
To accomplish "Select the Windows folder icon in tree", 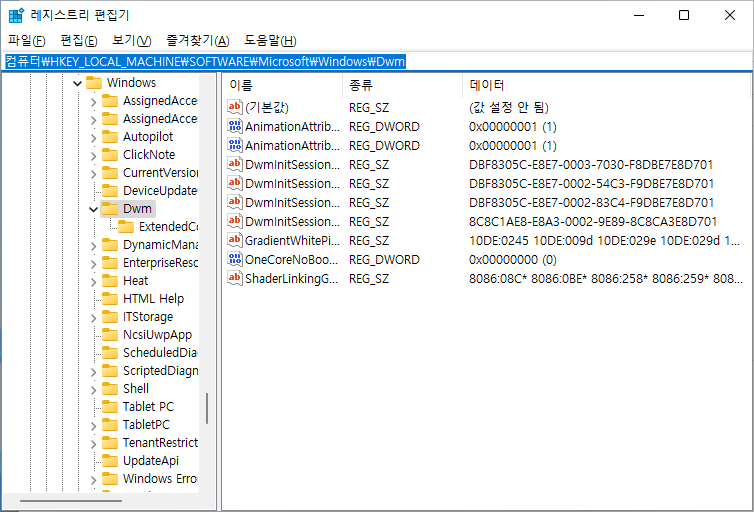I will point(94,83).
